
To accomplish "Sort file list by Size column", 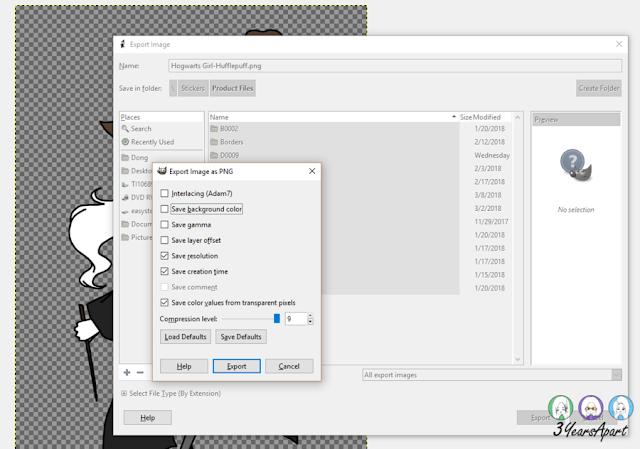I will tap(466, 117).
